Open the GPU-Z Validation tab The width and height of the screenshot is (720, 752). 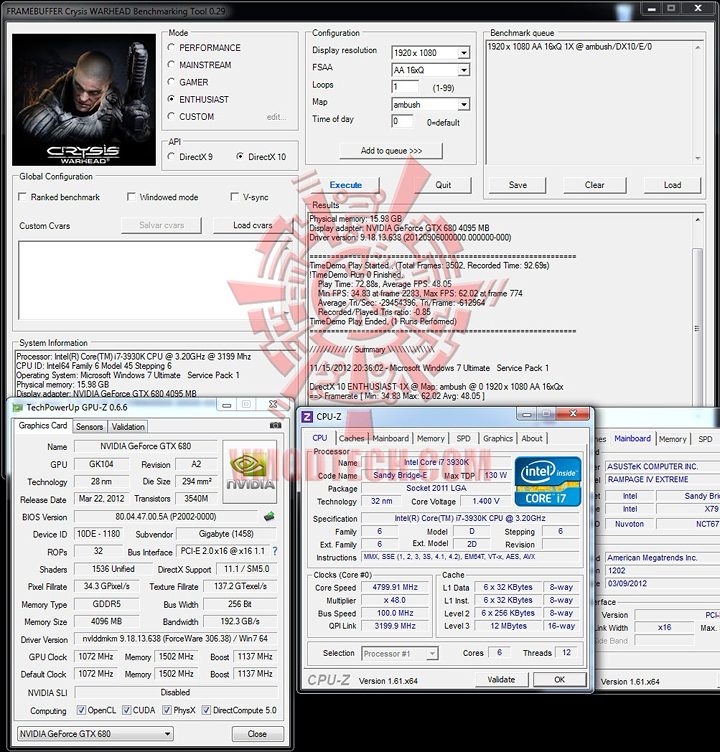coord(128,427)
